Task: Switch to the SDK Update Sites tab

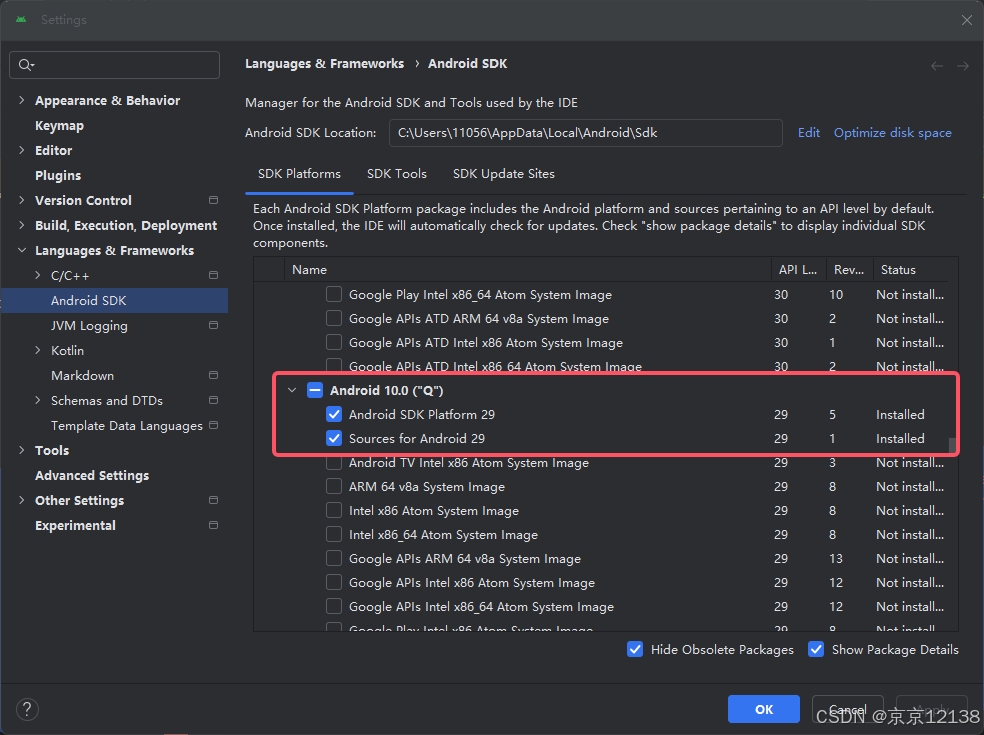Action: 504,174
